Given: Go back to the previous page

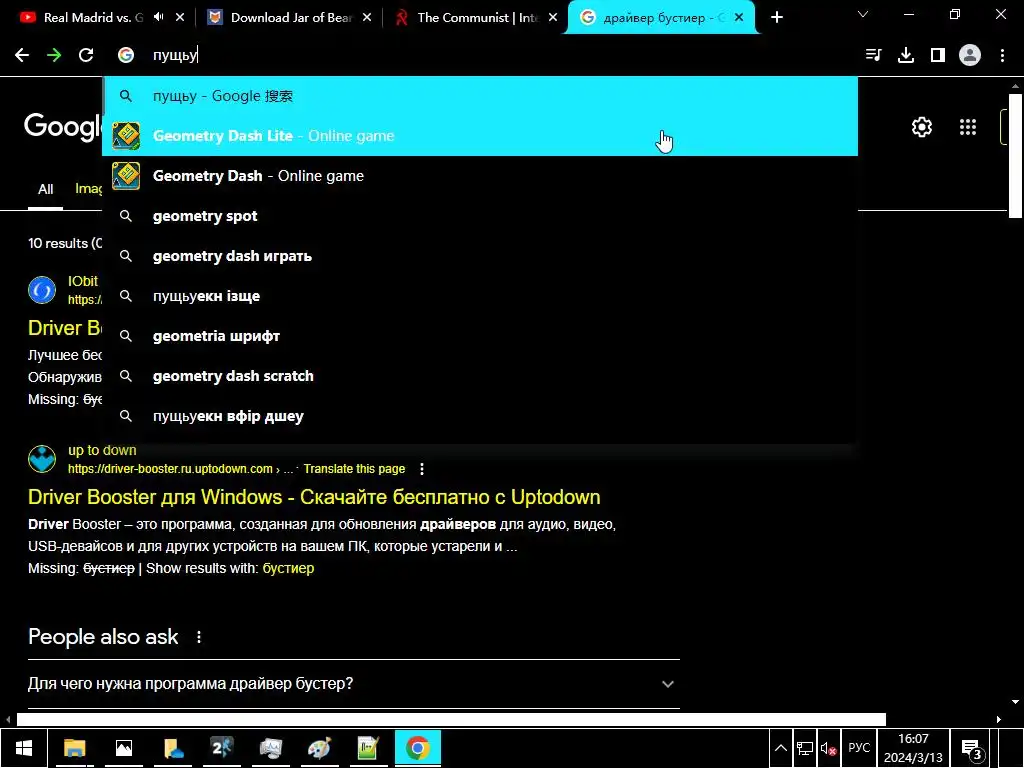Looking at the screenshot, I should 22,56.
